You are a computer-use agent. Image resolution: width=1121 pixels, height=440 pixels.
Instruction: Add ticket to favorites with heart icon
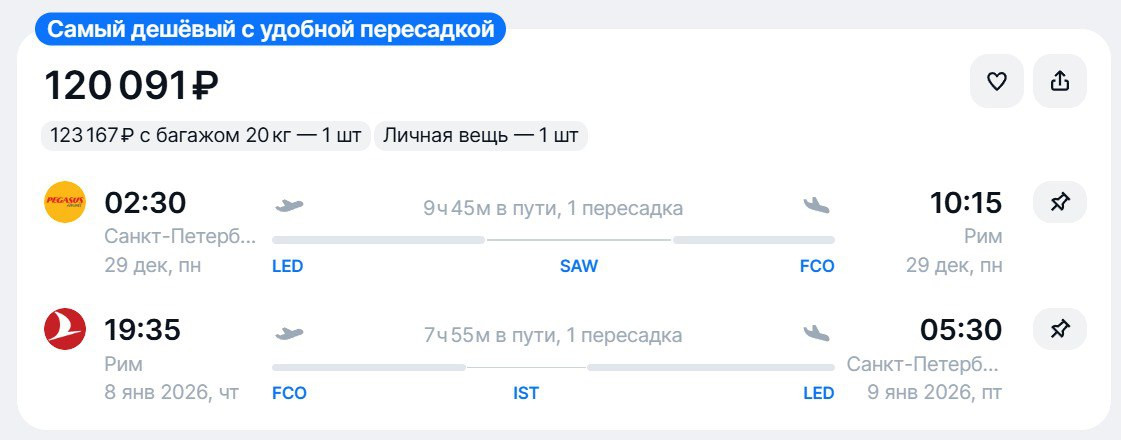point(996,82)
